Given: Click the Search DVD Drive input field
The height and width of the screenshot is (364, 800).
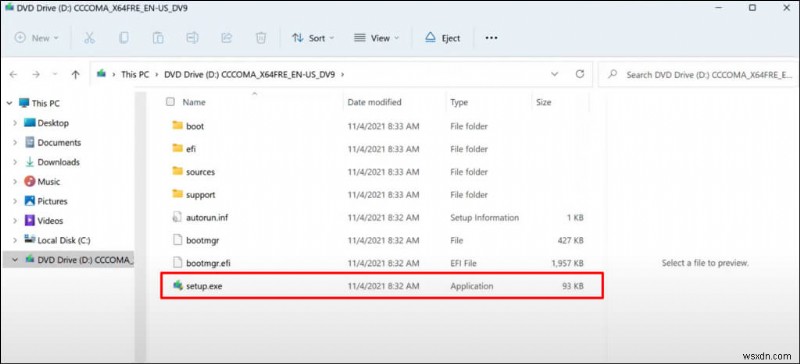Looking at the screenshot, I should pos(697,75).
